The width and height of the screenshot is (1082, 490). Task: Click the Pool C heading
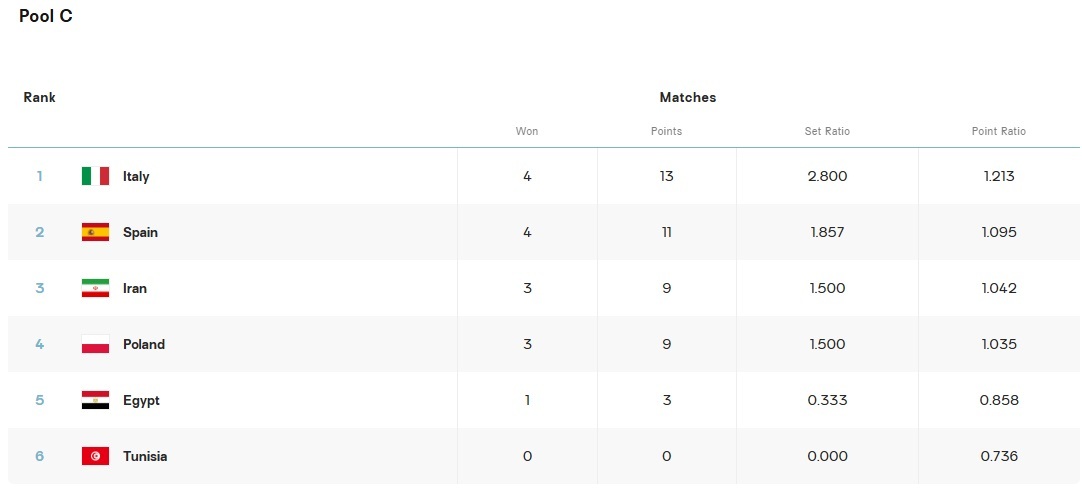coord(46,16)
